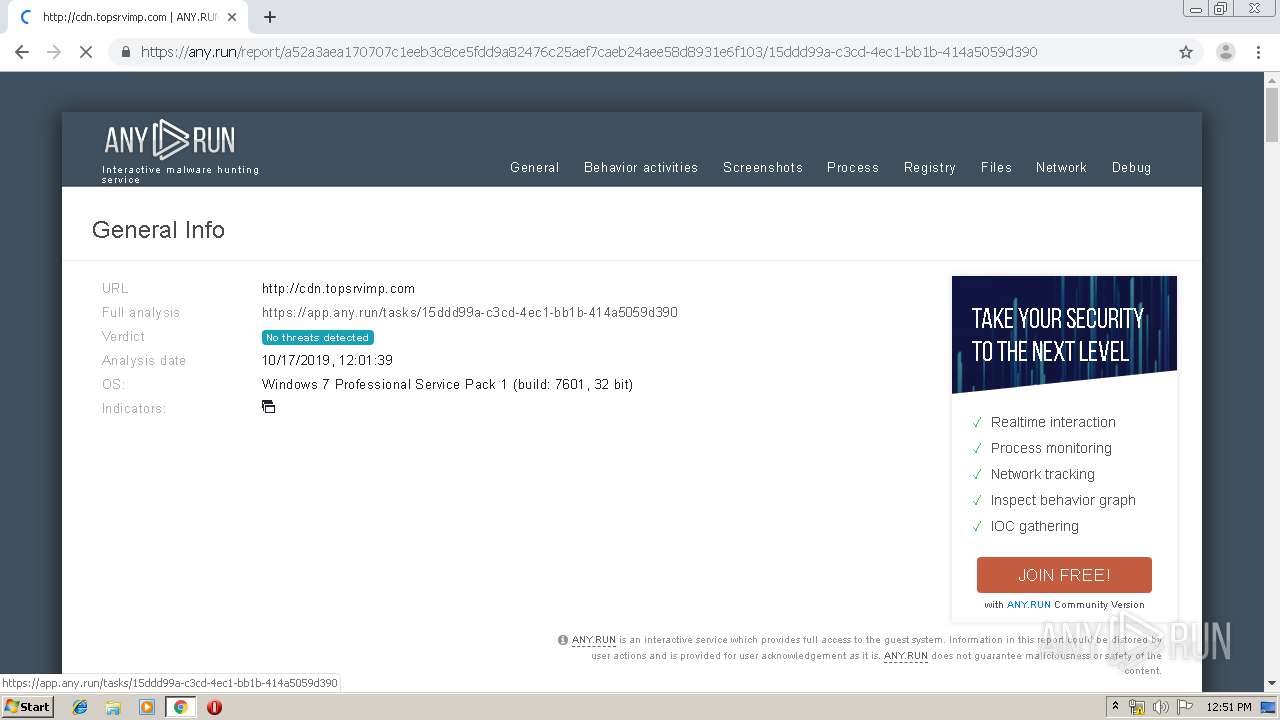Open Process section
Screen dimensions: 1280x720
click(x=853, y=168)
